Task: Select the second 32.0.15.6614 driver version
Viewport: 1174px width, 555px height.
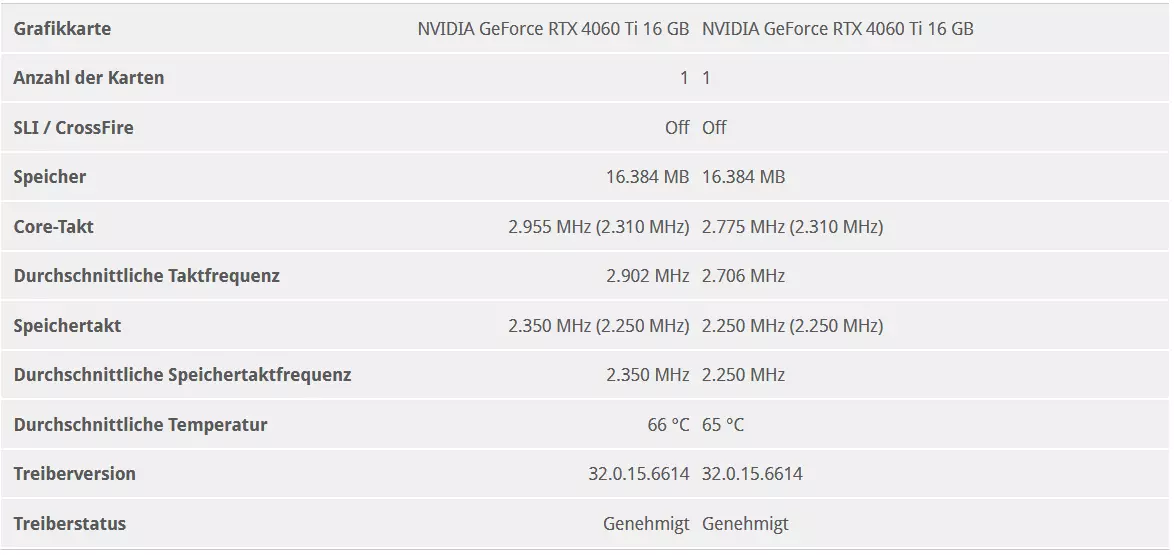Action: point(752,473)
